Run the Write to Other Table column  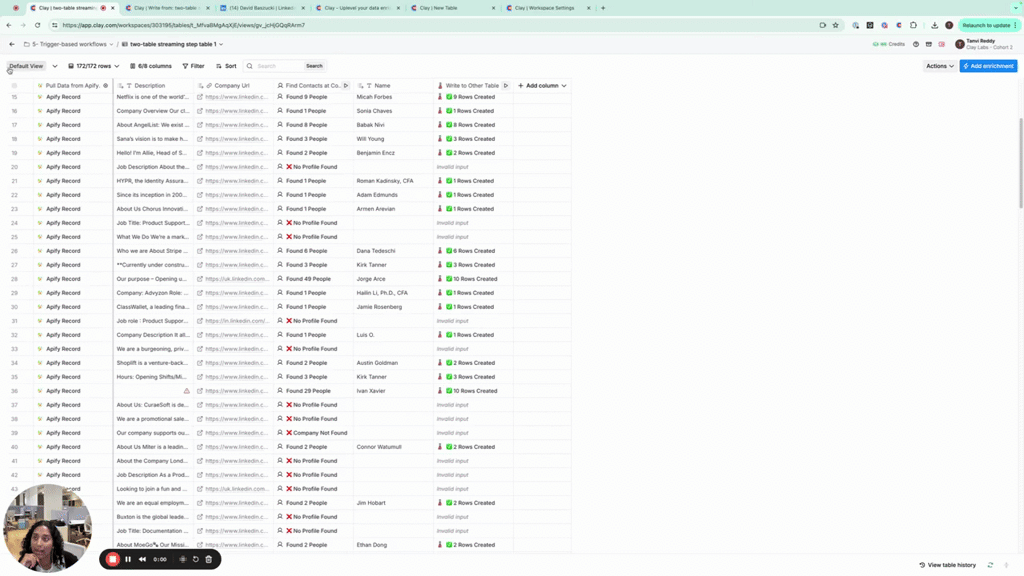click(506, 86)
